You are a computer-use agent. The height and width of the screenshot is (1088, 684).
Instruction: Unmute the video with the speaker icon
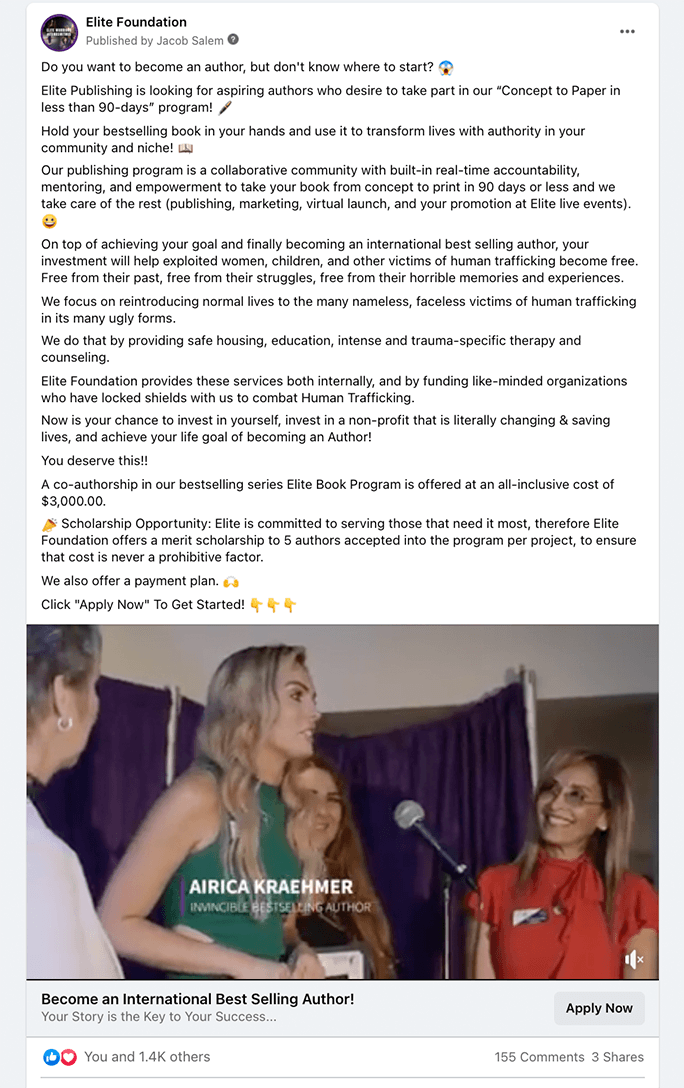click(634, 959)
